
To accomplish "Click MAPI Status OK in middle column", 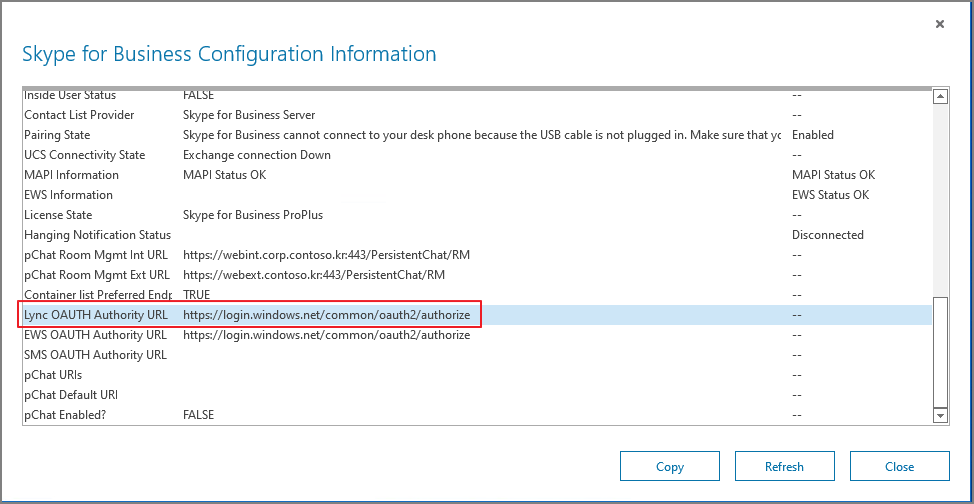I will coord(225,175).
